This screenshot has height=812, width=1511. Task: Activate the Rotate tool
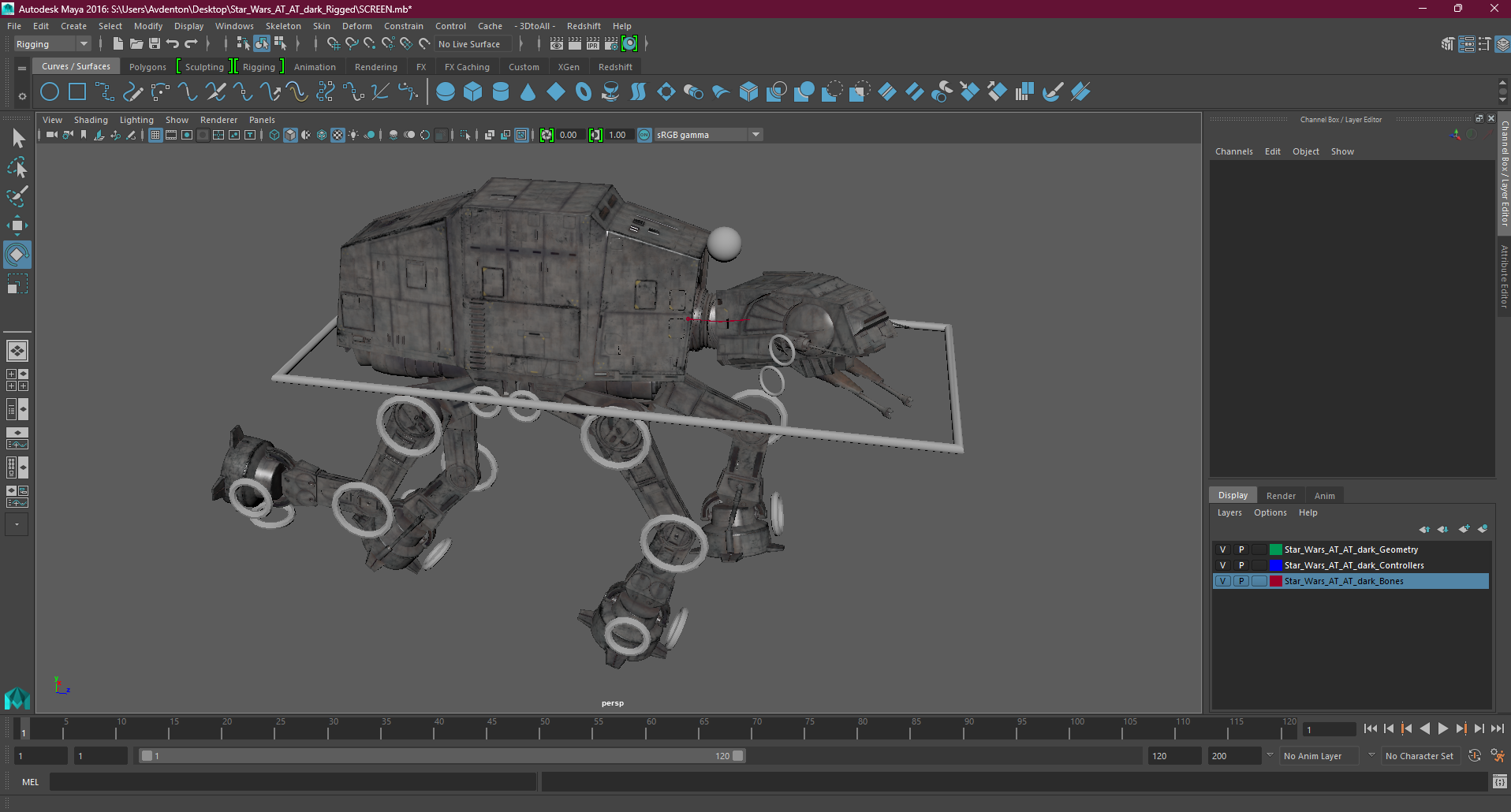[x=17, y=255]
